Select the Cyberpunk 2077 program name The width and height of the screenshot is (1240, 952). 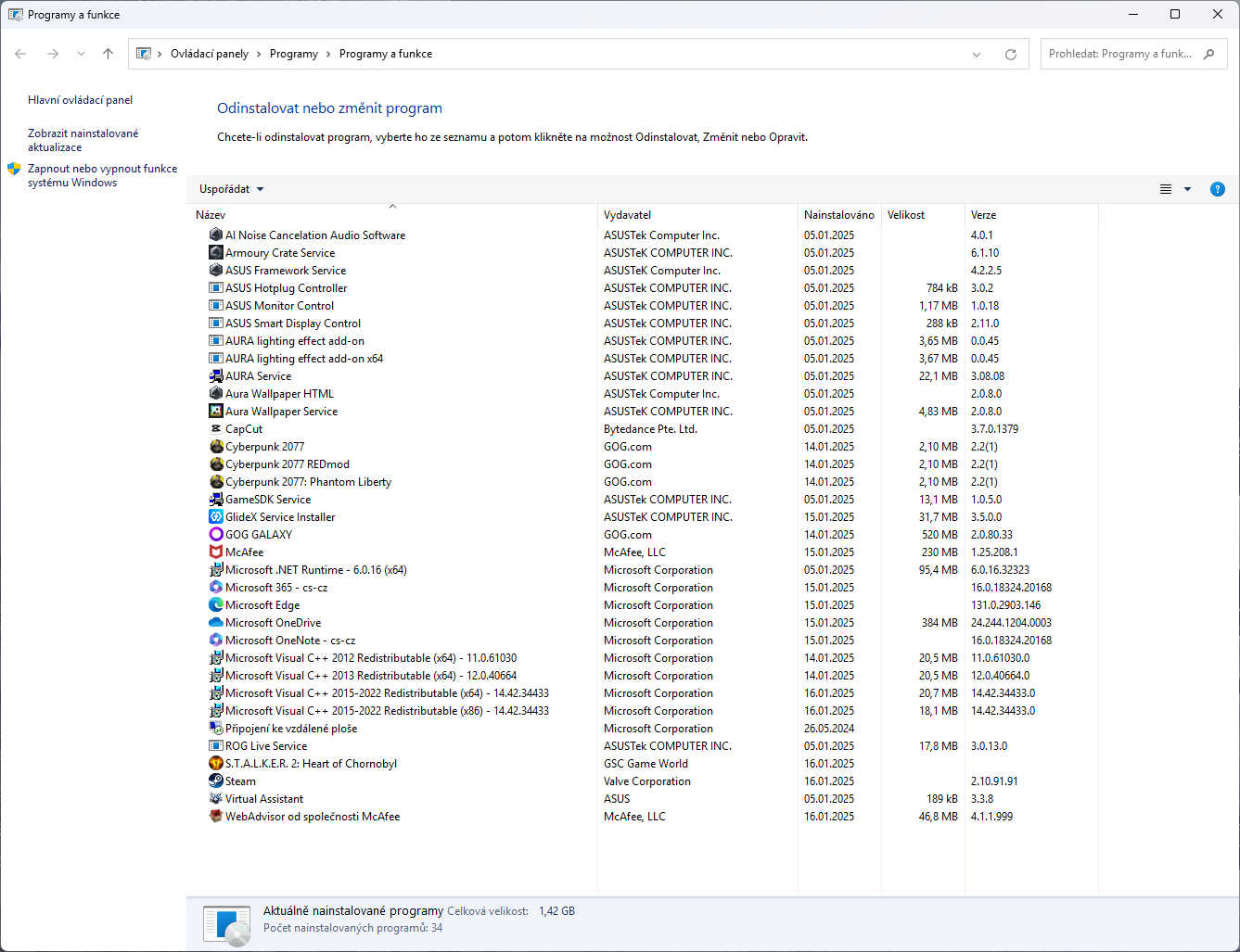pyautogui.click(x=265, y=447)
